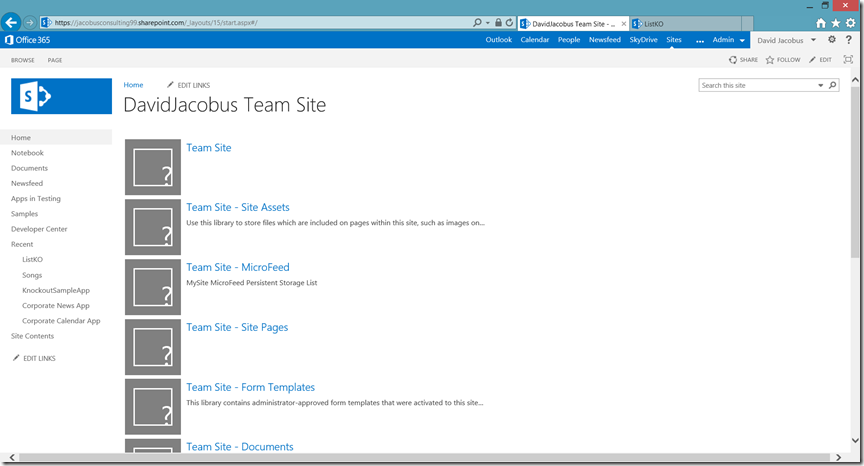Open Team Site - Site Pages link
This screenshot has width=864, height=466.
[x=237, y=327]
